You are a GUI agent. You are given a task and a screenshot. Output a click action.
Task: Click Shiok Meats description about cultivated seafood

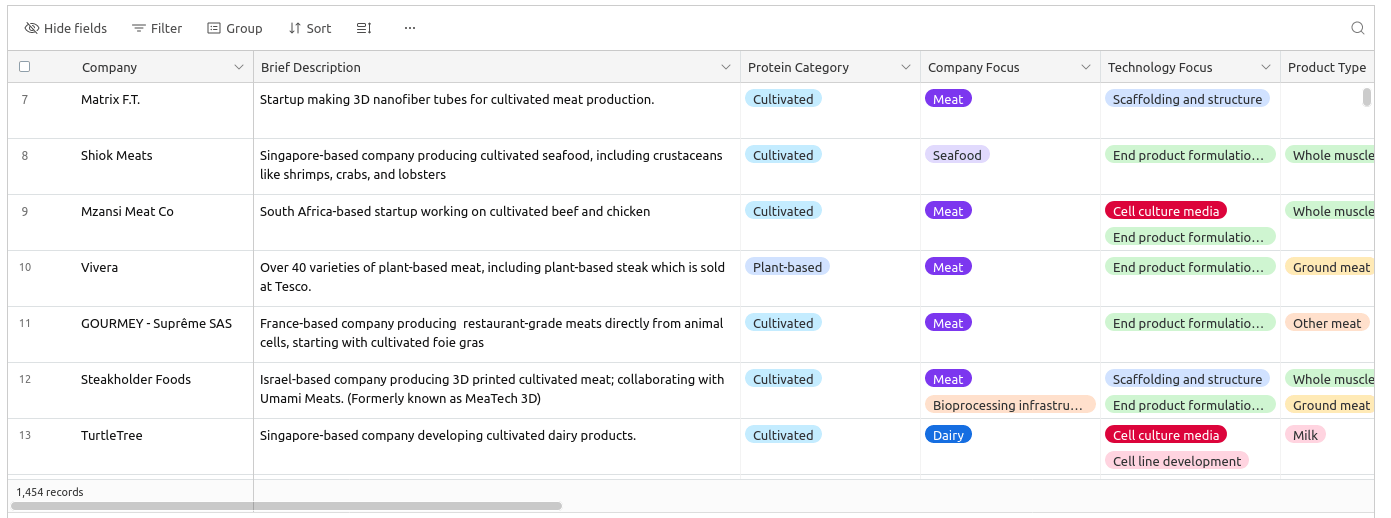pyautogui.click(x=491, y=165)
